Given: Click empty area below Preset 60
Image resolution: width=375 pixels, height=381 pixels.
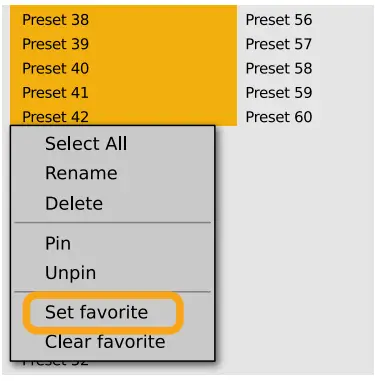Looking at the screenshot, I should pyautogui.click(x=305, y=250).
